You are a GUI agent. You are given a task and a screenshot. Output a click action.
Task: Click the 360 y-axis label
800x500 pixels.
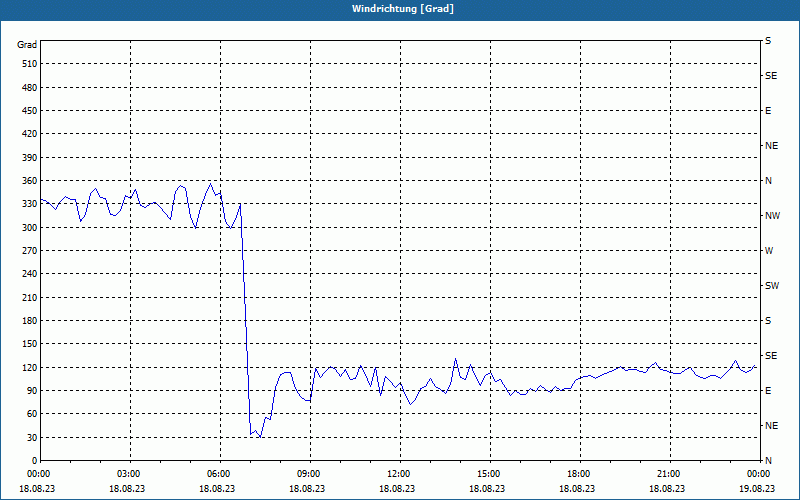tap(29, 181)
